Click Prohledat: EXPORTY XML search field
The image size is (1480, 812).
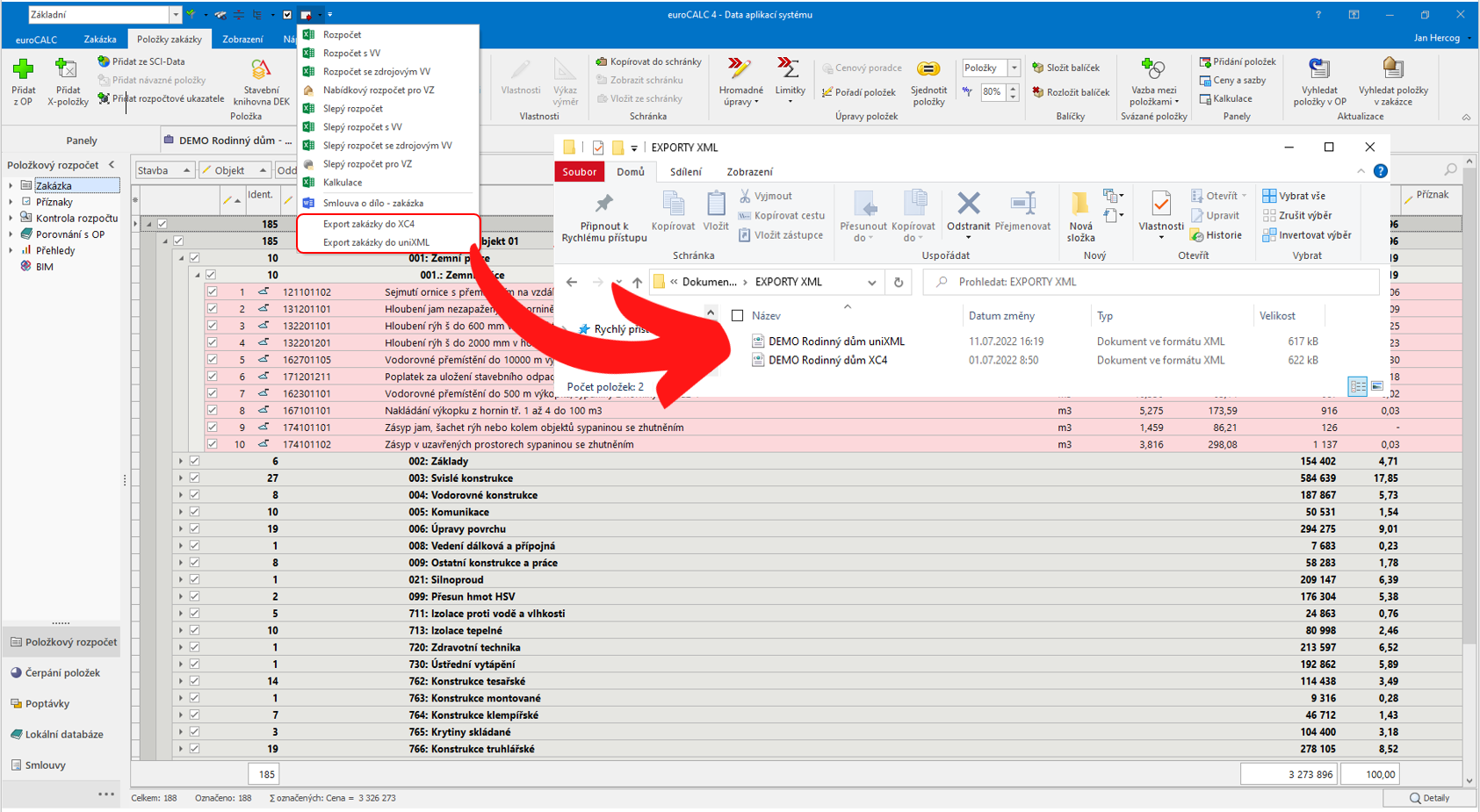(x=1152, y=282)
